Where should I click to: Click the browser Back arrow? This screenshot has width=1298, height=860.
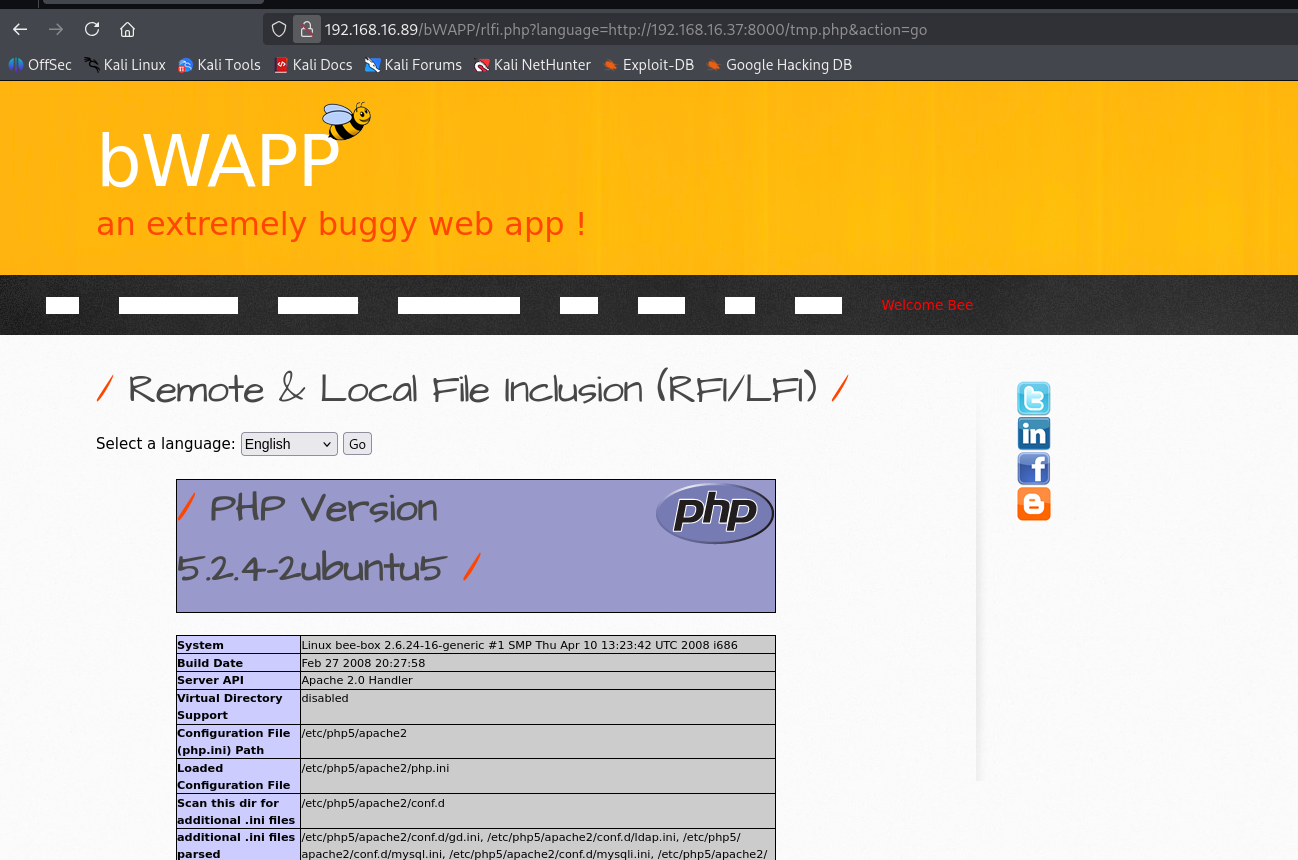pyautogui.click(x=20, y=29)
